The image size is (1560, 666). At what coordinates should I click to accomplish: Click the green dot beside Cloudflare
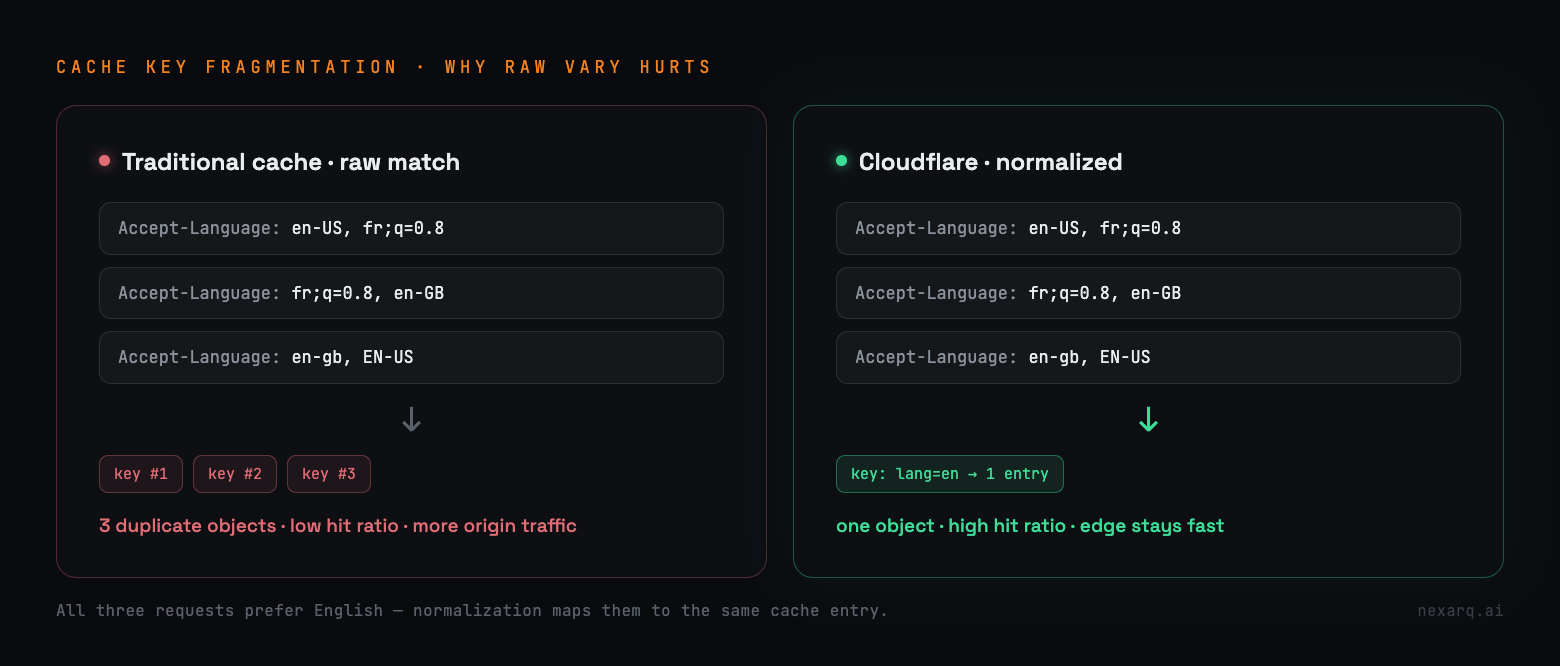842,161
